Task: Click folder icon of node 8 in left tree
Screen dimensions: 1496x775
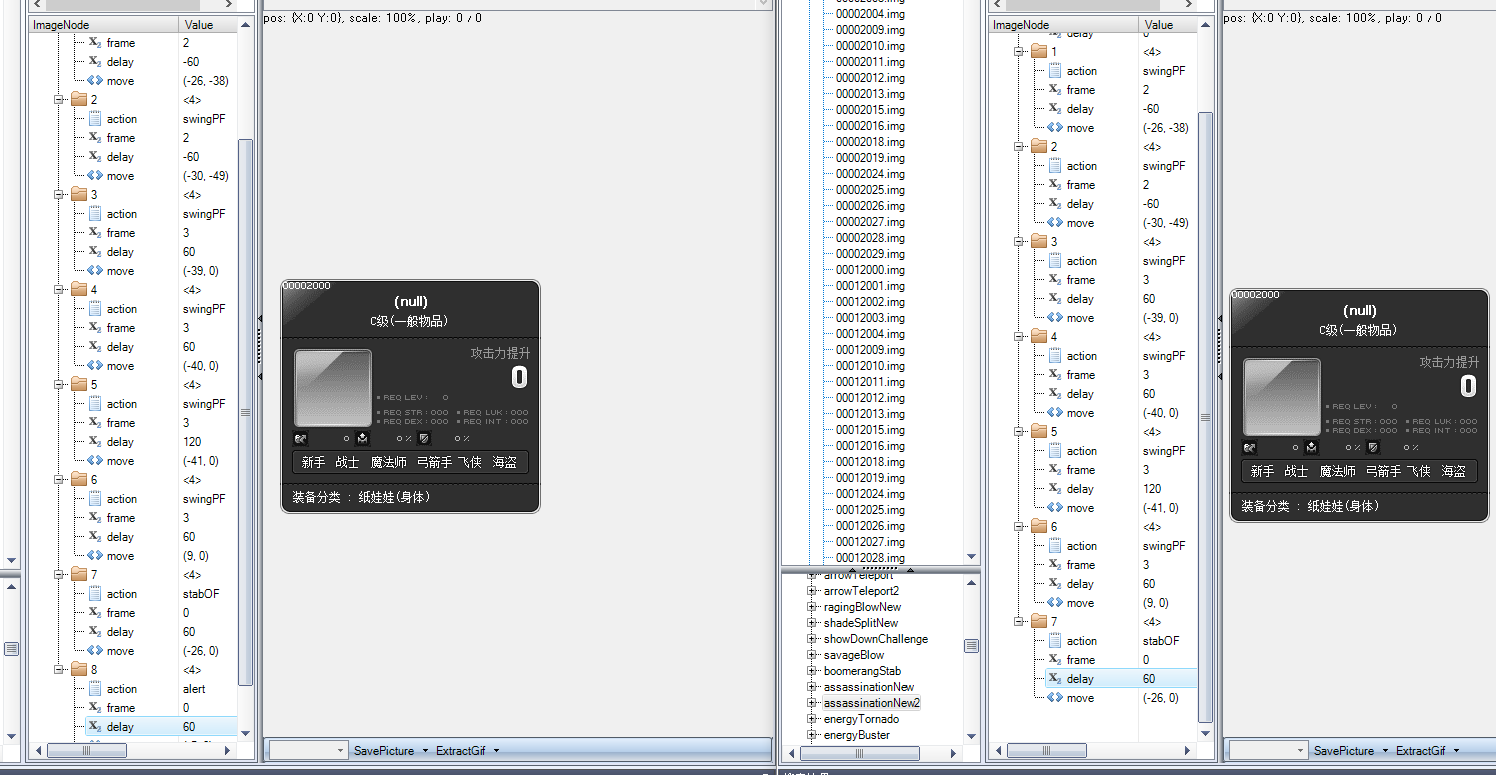Action: pyautogui.click(x=79, y=670)
